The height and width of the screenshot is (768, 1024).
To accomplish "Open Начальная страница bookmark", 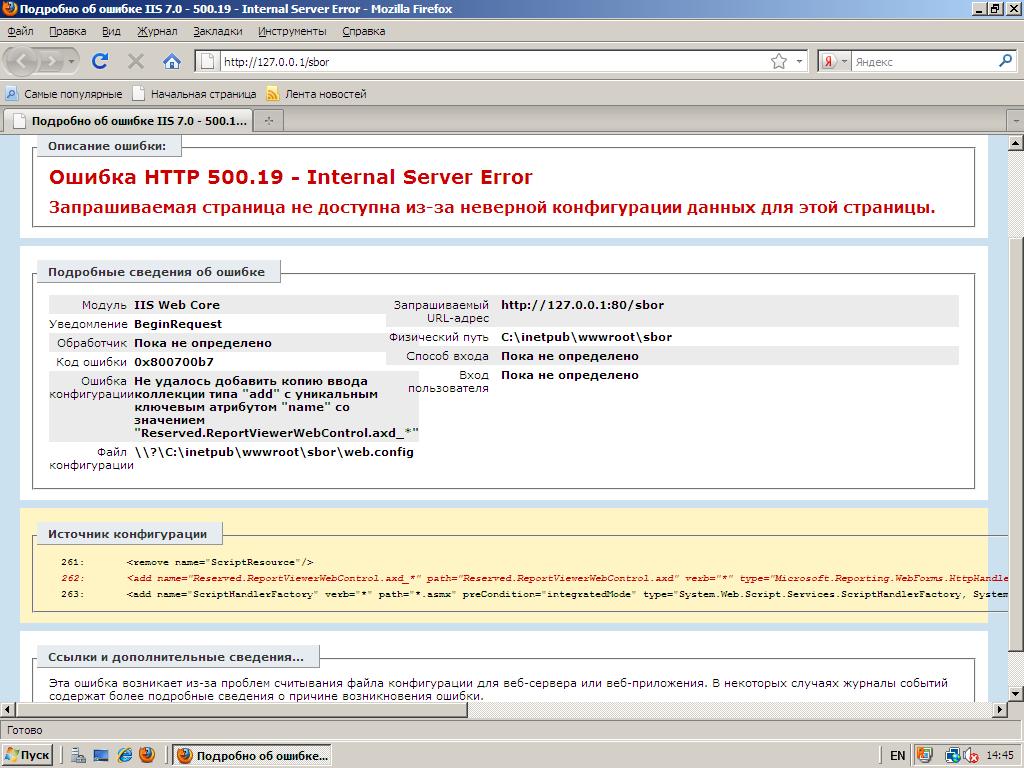I will coord(195,94).
